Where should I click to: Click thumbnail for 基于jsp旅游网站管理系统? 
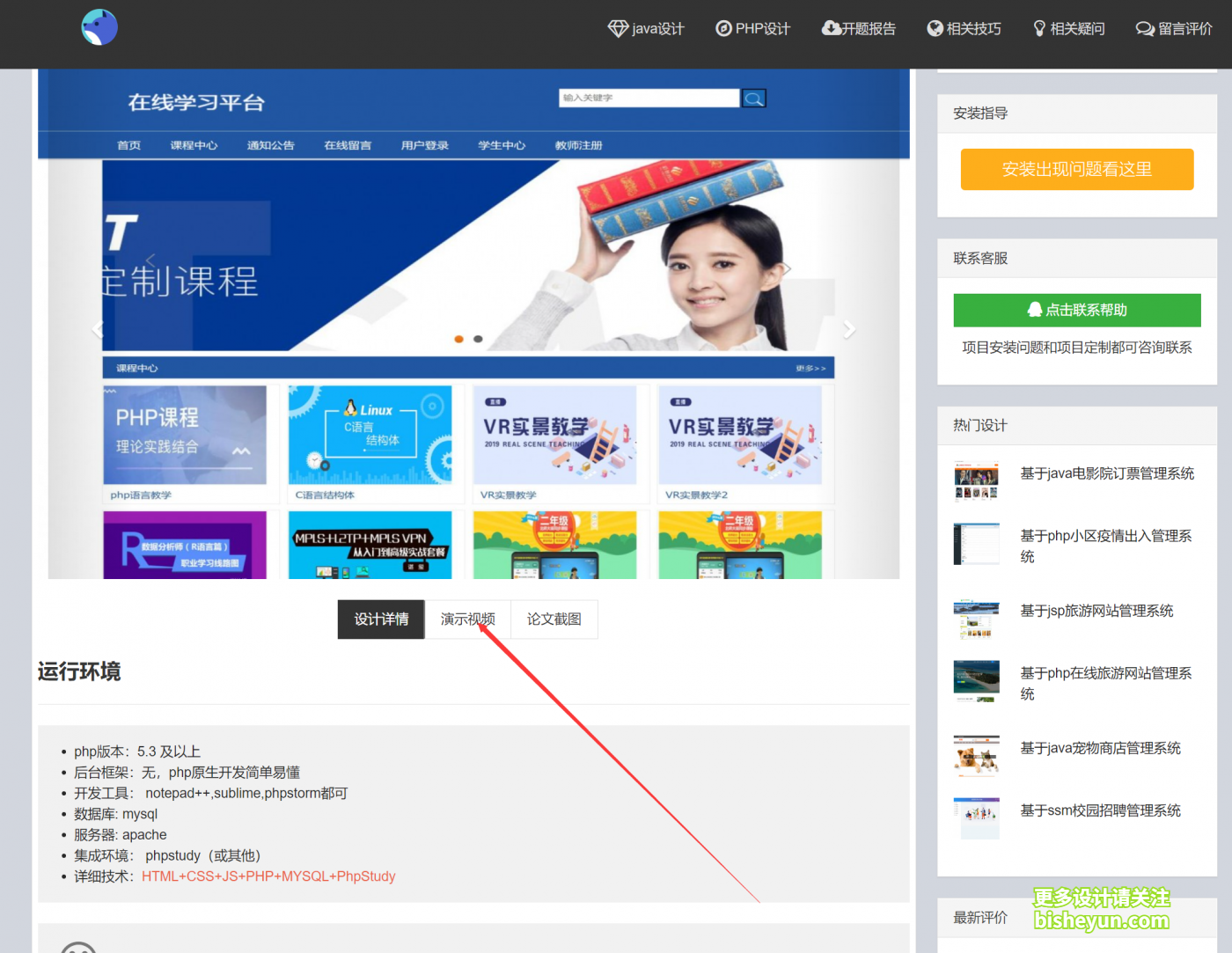pyautogui.click(x=976, y=619)
